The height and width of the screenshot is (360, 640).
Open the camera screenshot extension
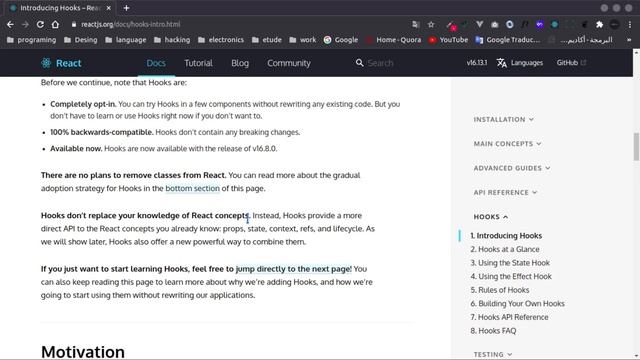tap(495, 24)
